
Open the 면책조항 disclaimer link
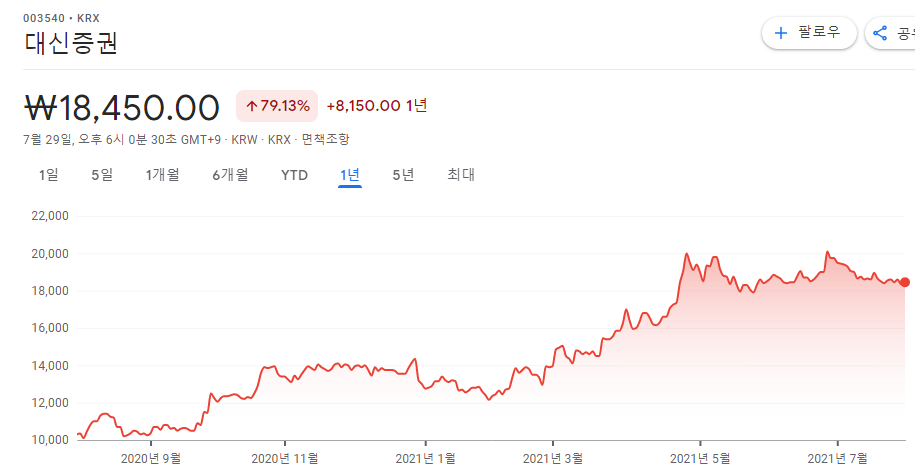[x=326, y=139]
